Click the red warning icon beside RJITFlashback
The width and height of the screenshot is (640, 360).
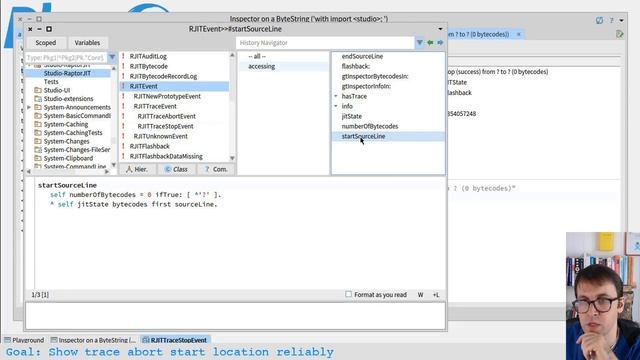pos(123,146)
